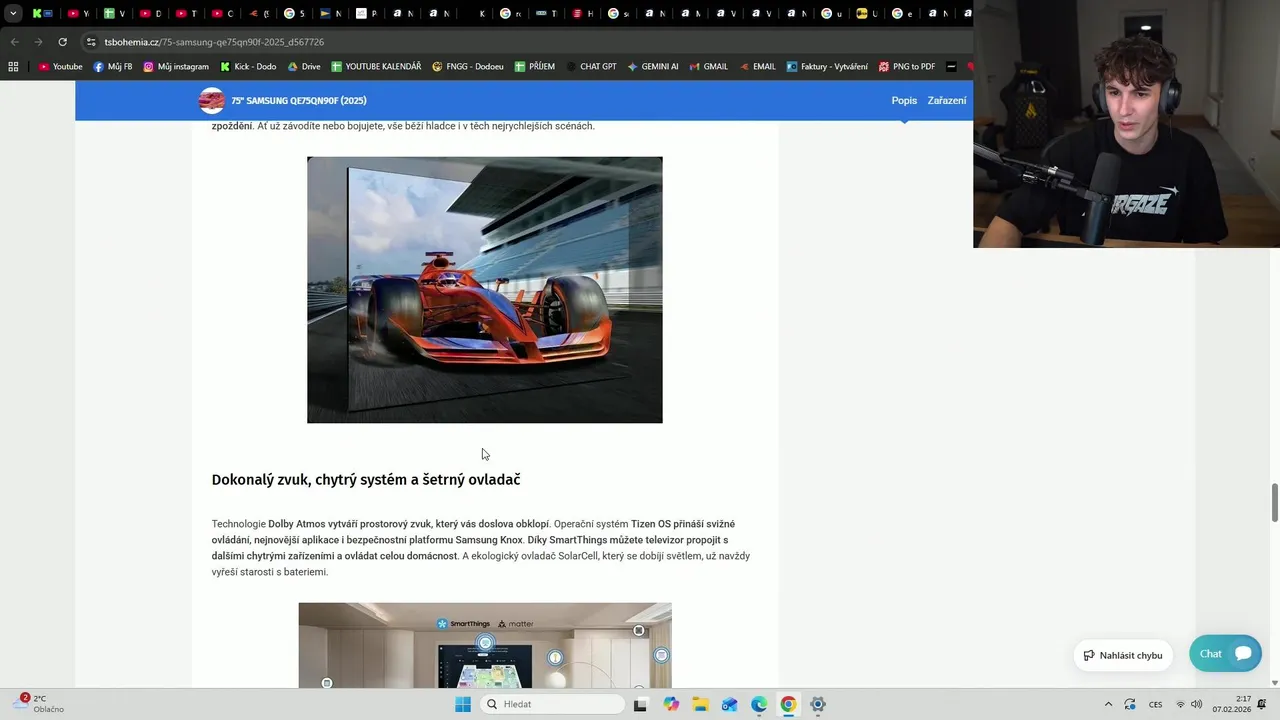Open Microsoft Edge from the taskbar

(x=759, y=704)
